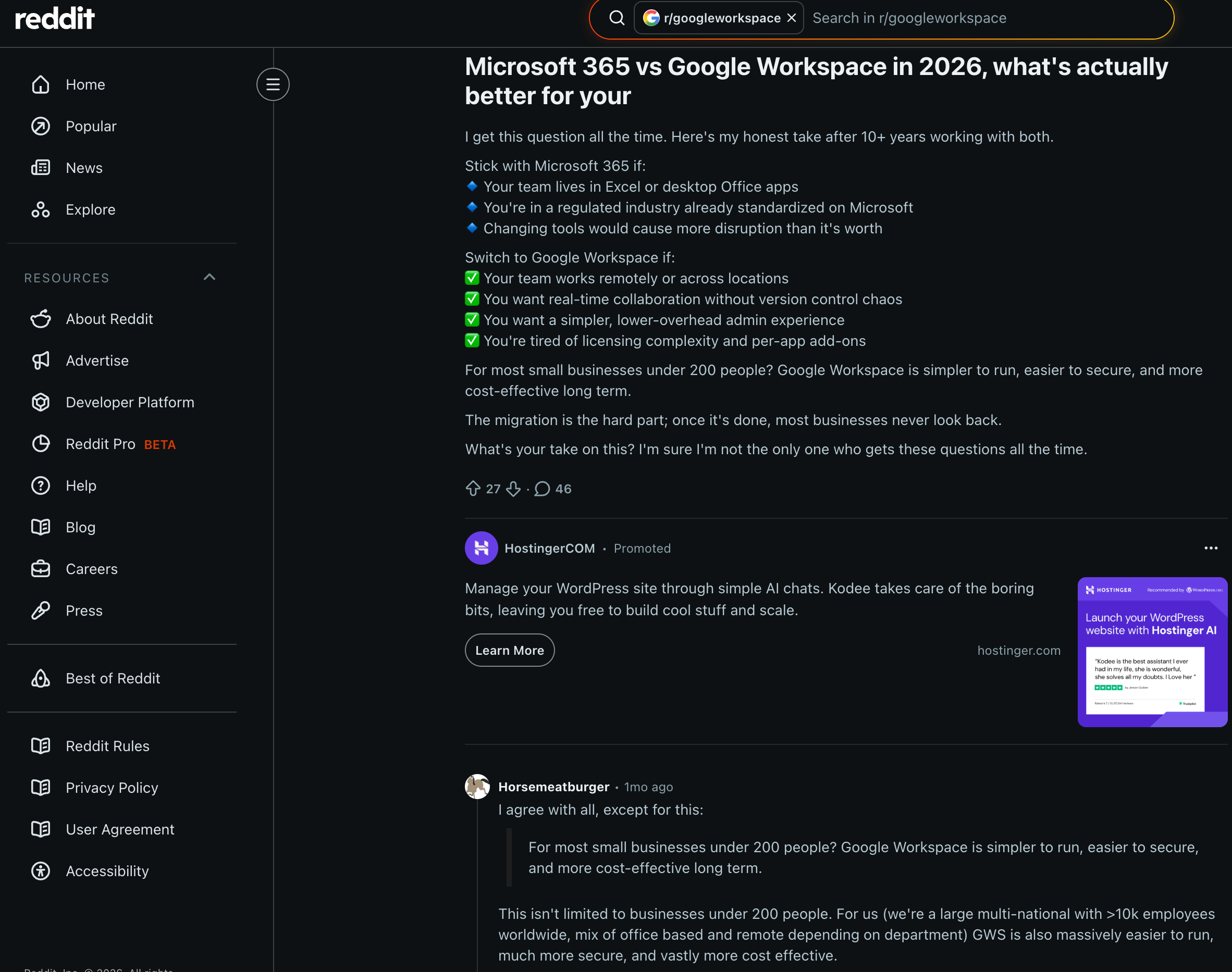Collapse the Resources section chevron
Viewport: 1232px width, 972px height.
pyautogui.click(x=210, y=277)
